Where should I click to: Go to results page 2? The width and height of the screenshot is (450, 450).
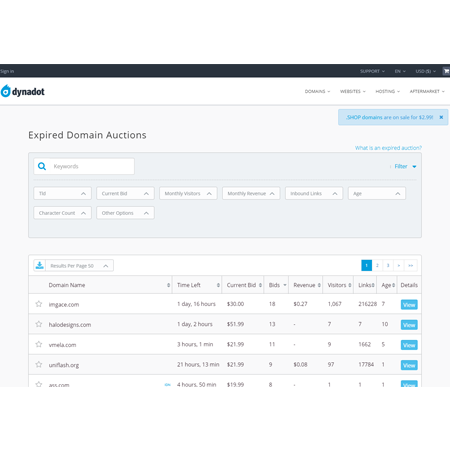tap(377, 265)
